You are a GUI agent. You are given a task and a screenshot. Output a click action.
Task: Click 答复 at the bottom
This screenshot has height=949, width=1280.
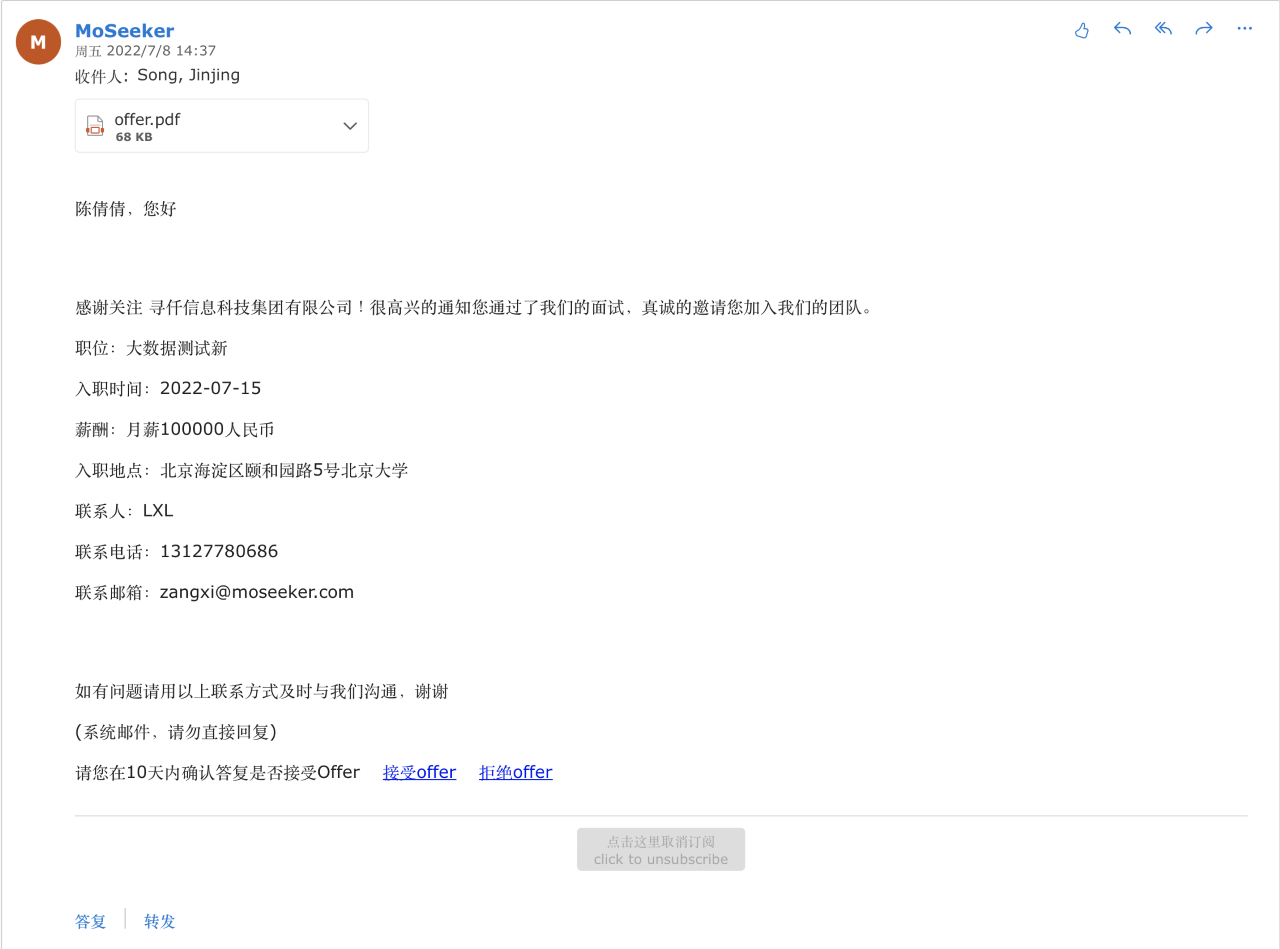(x=91, y=921)
